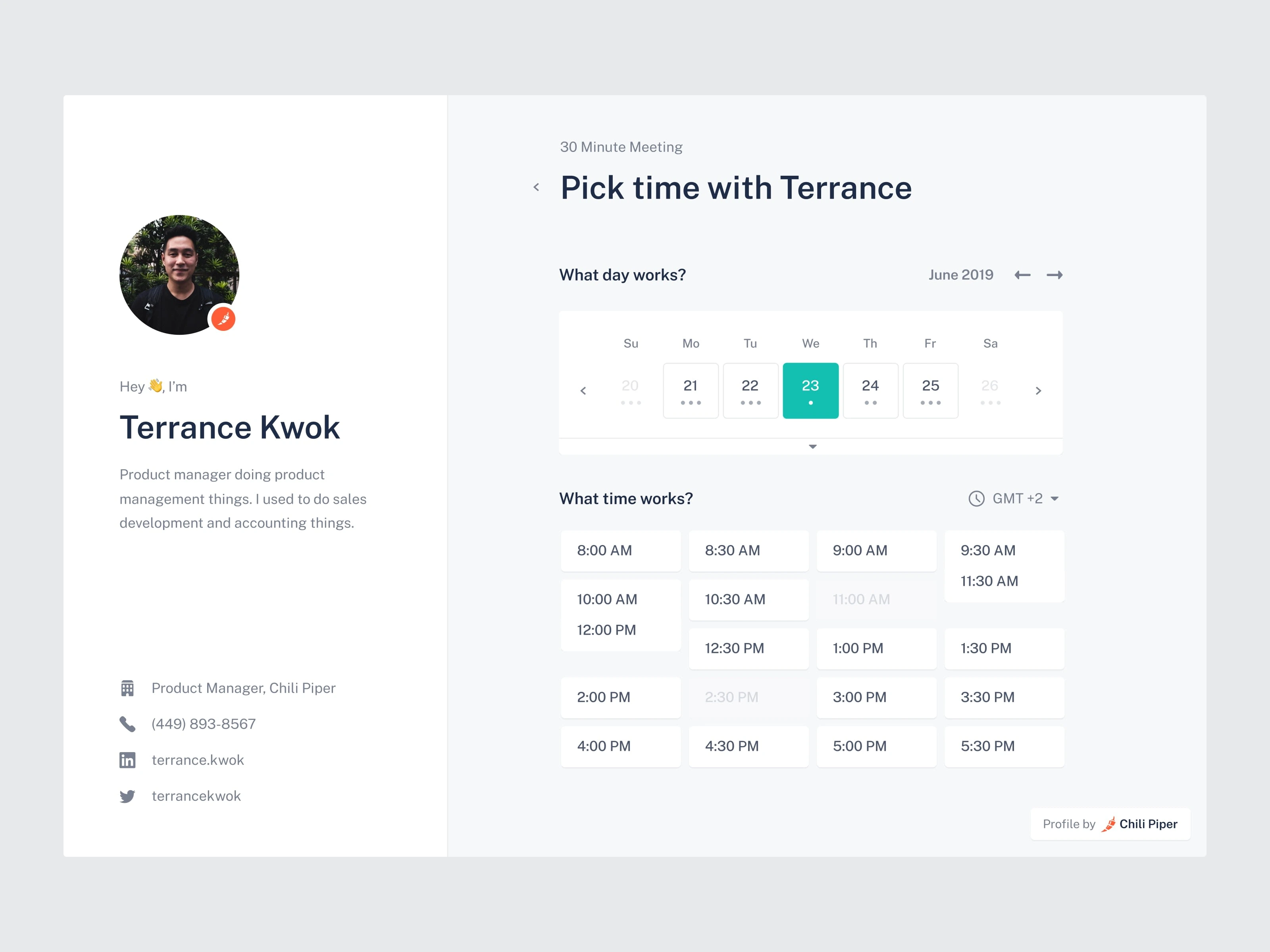Click the unavailable 2:30 PM slot

(x=749, y=698)
